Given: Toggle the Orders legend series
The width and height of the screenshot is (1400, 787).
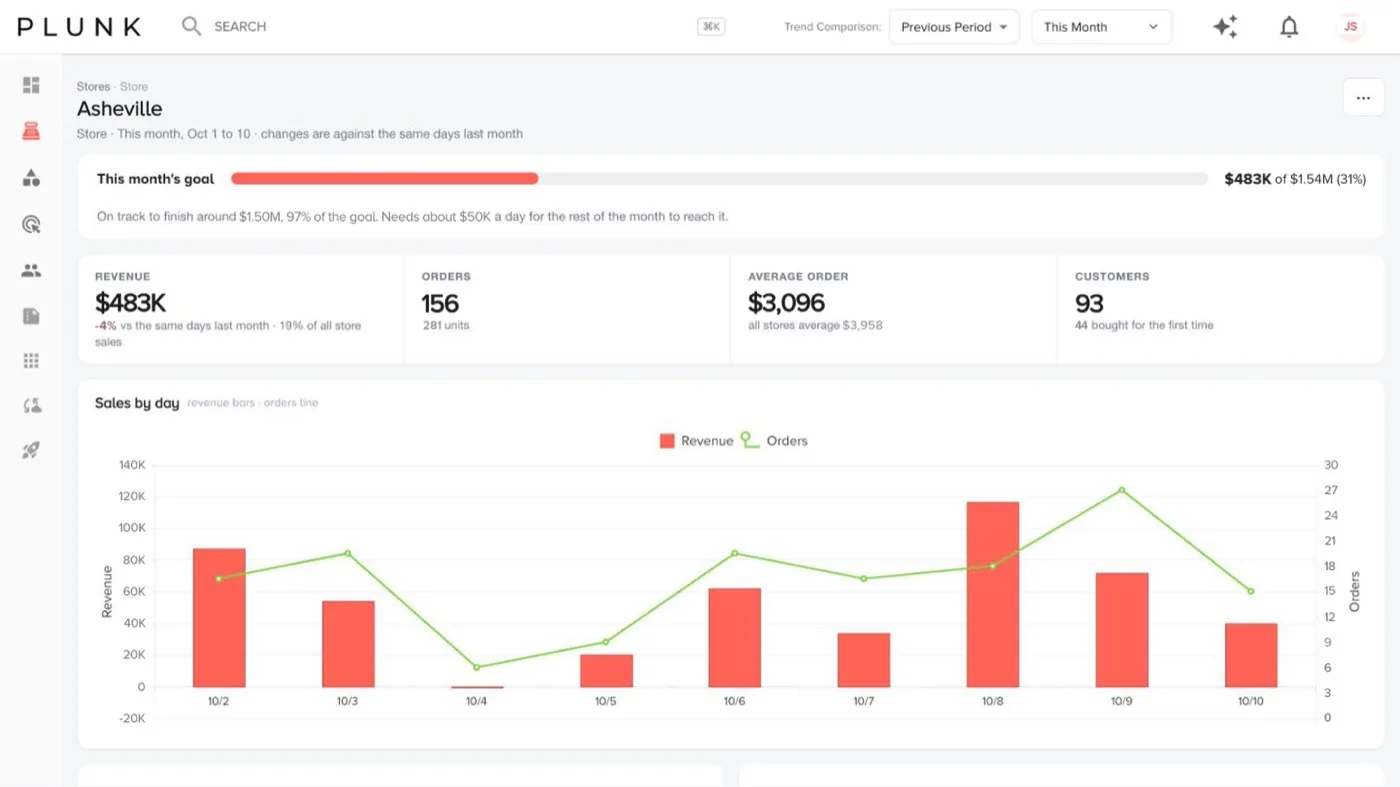Looking at the screenshot, I should click(774, 441).
